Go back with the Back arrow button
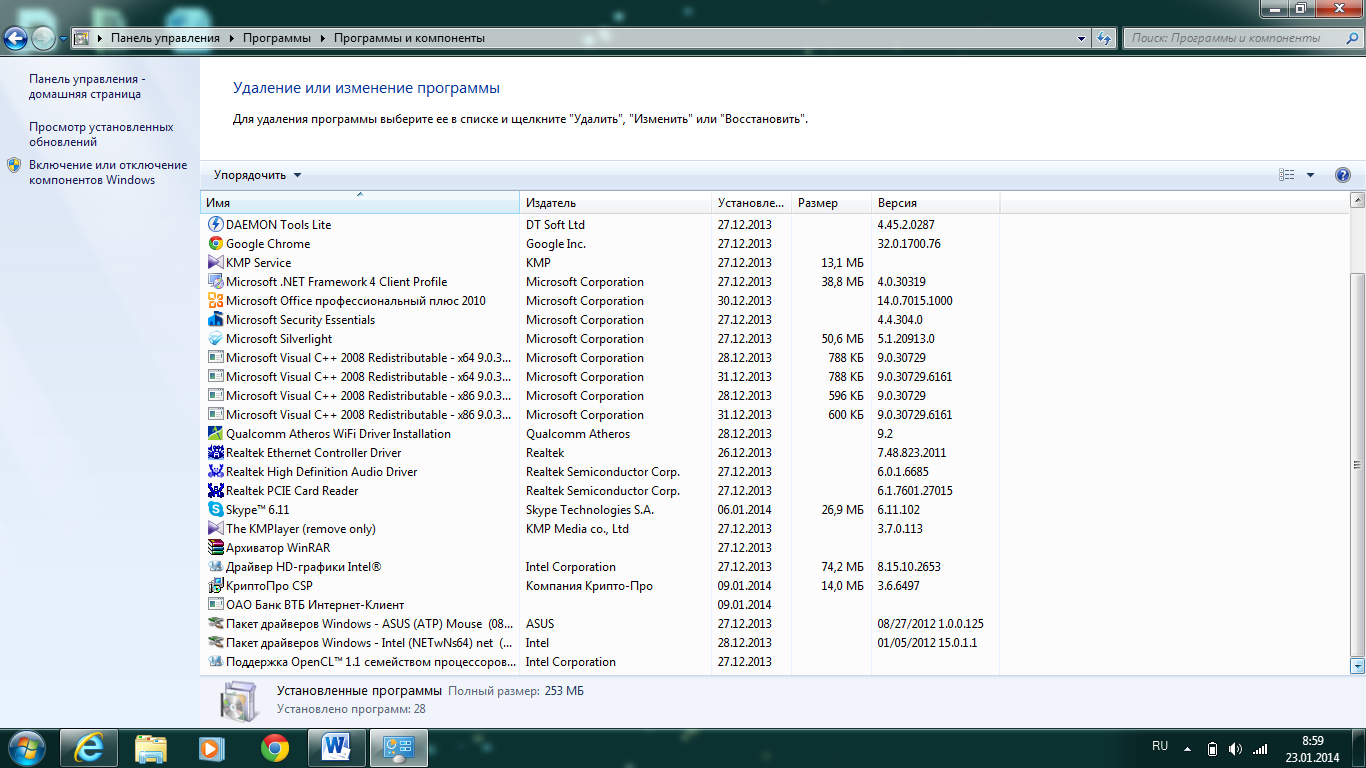 point(16,39)
